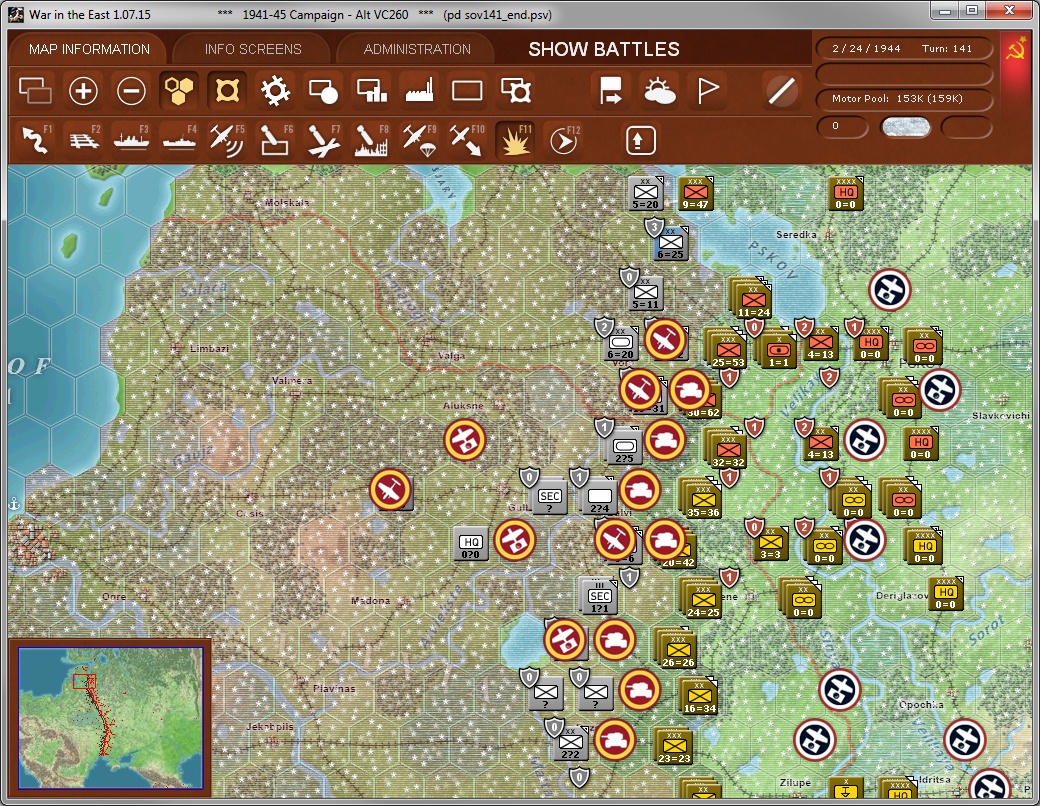Click the overview minimap thumbnail
1040x806 pixels.
pyautogui.click(x=110, y=717)
